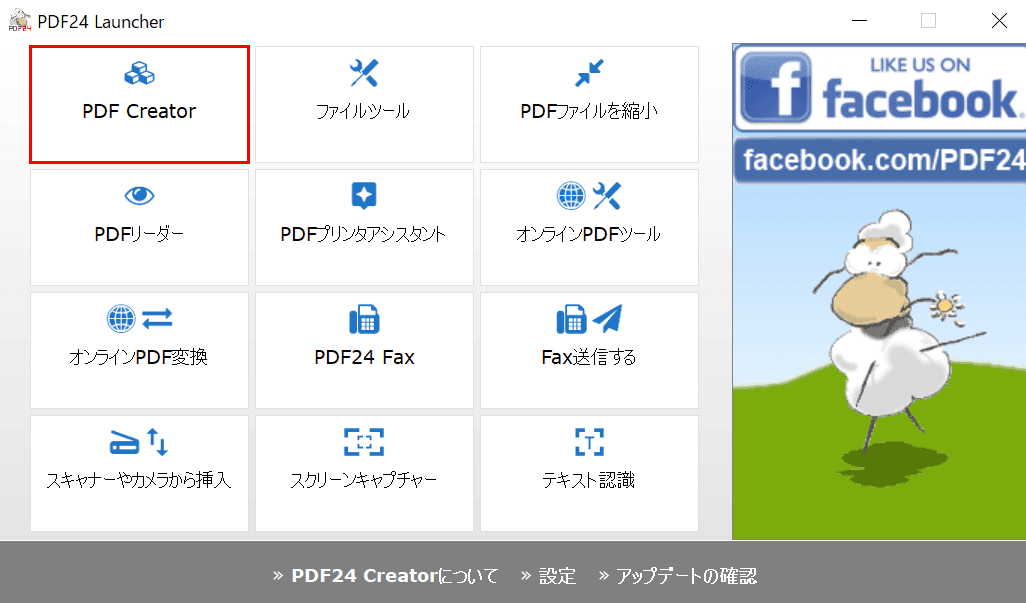Click the up-down arrows icon beside the scanner
Image resolution: width=1026 pixels, height=603 pixels.
(157, 442)
